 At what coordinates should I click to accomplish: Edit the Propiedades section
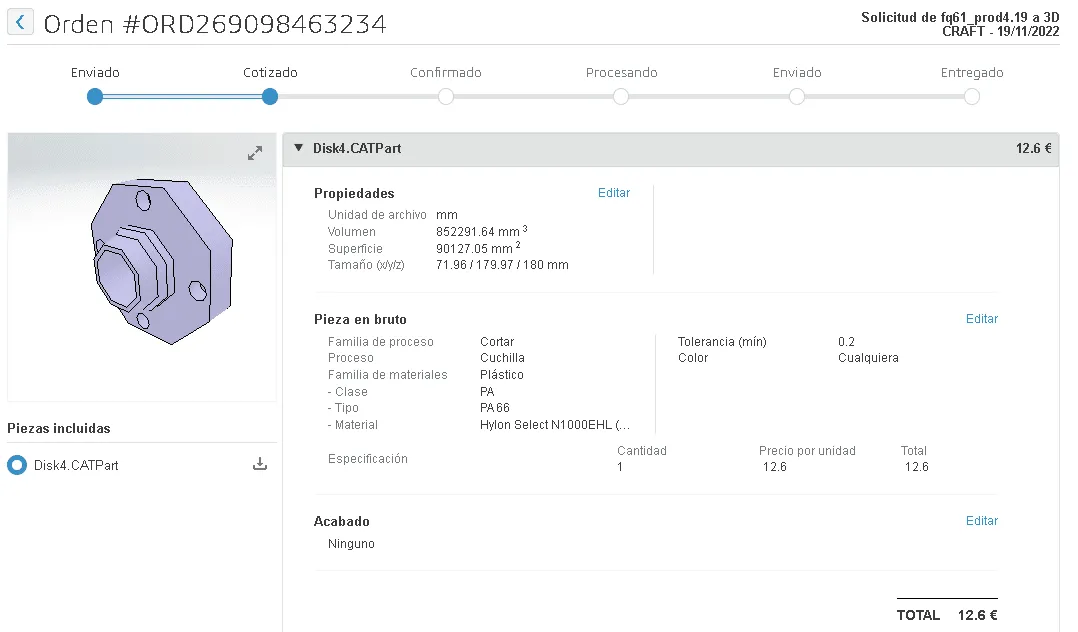(x=613, y=193)
